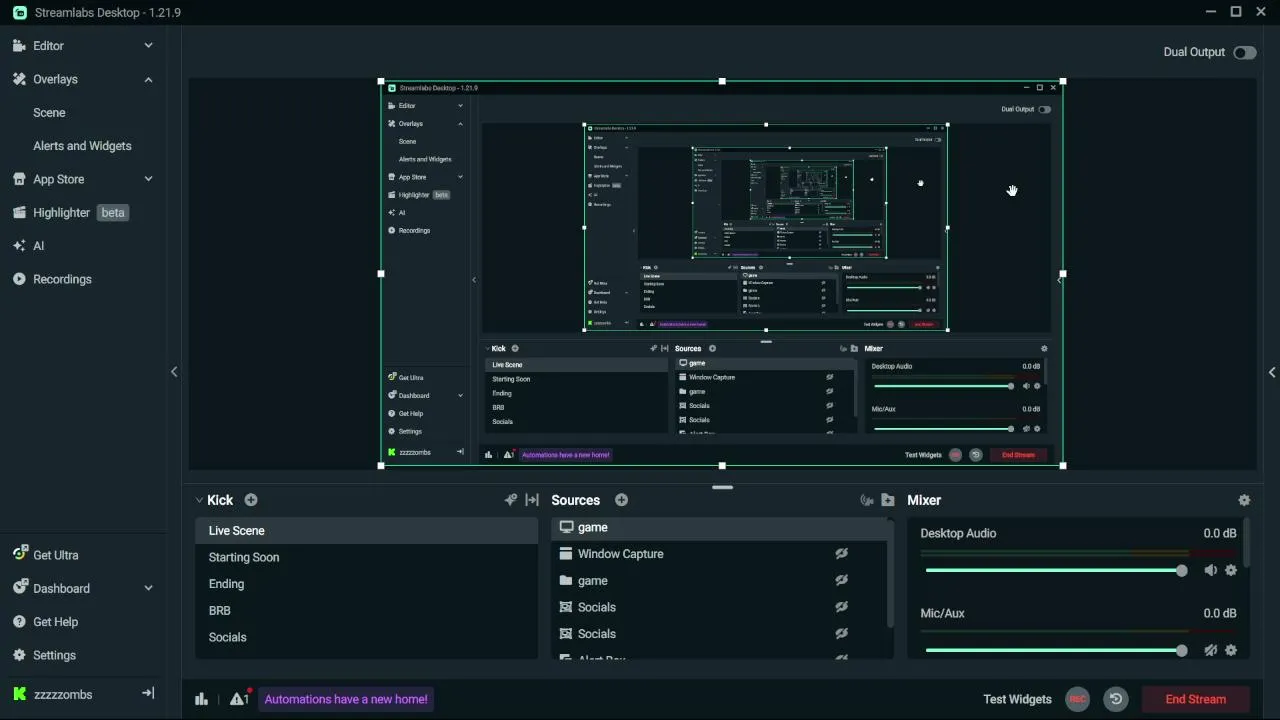
Task: Expand the App Store menu chevron
Action: point(148,179)
